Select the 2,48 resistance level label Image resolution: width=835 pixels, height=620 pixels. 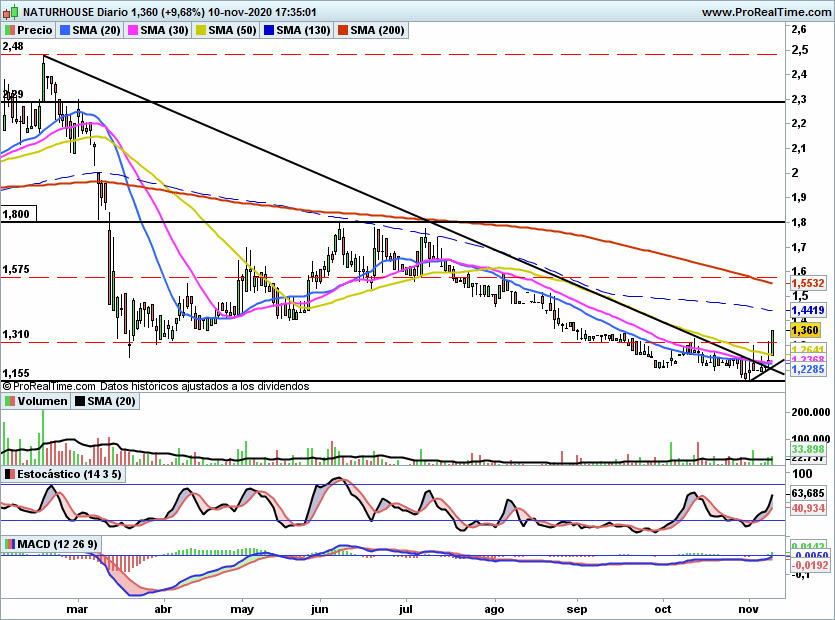(x=13, y=46)
